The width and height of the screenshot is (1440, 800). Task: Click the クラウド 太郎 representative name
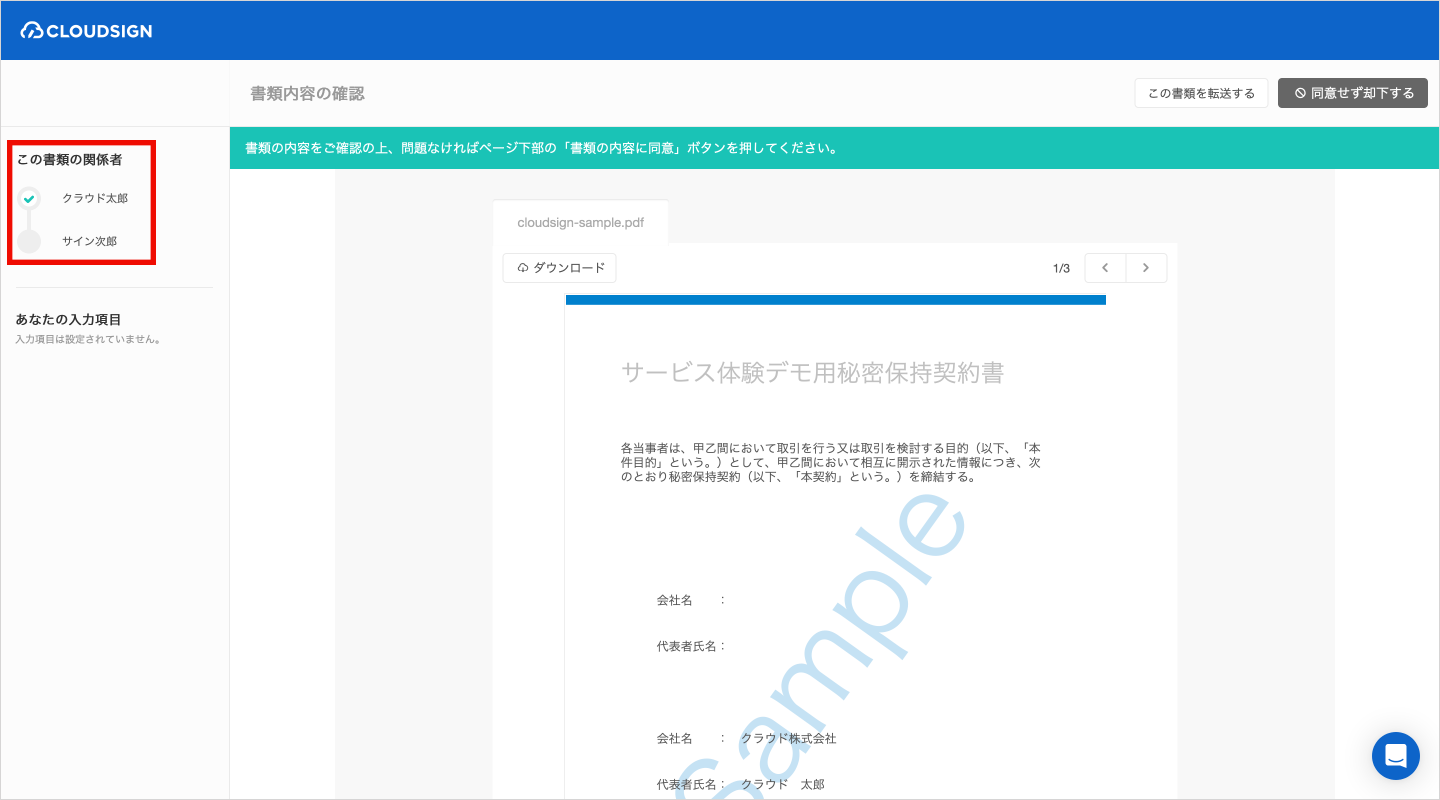782,785
